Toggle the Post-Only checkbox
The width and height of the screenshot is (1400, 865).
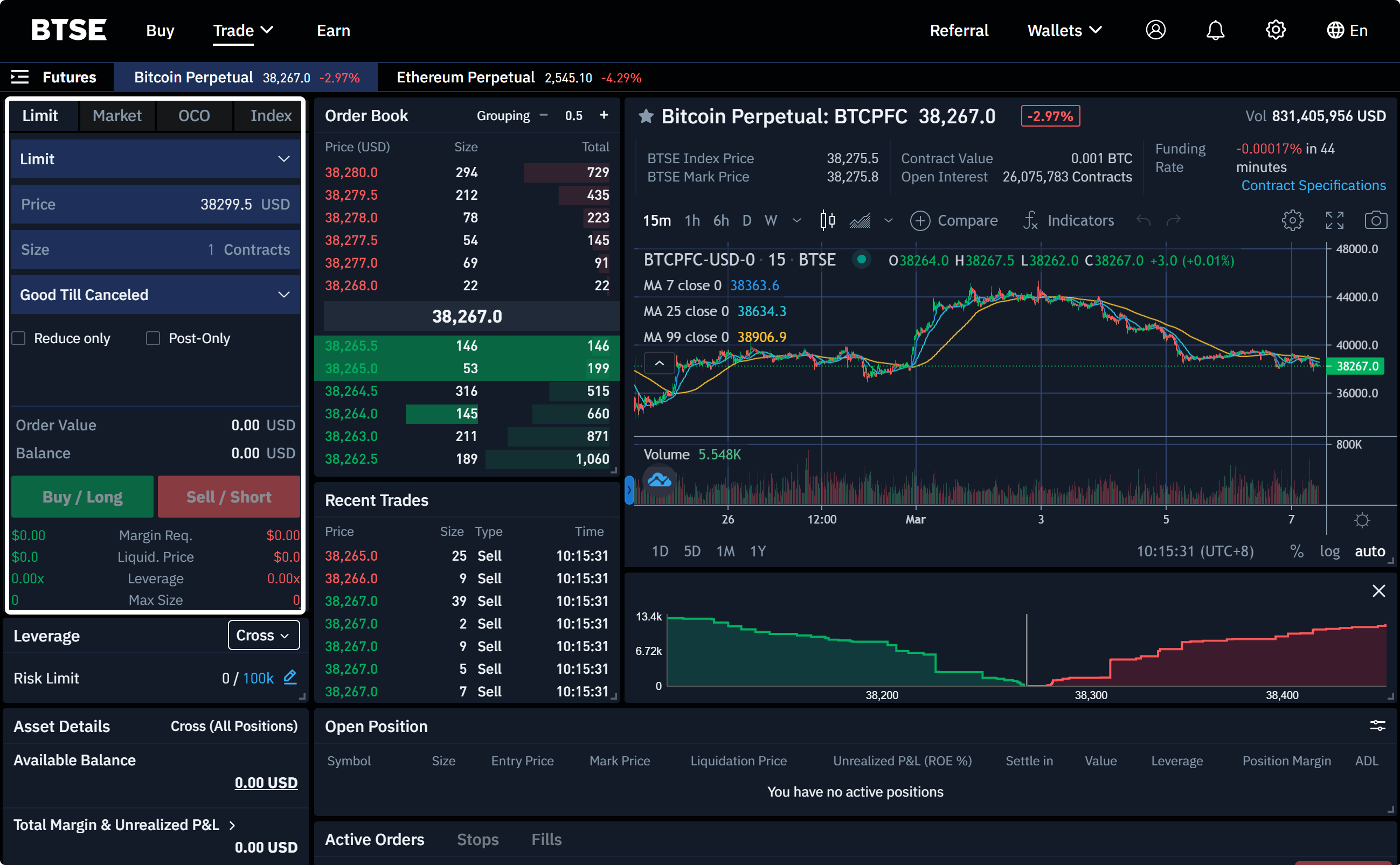[x=153, y=338]
